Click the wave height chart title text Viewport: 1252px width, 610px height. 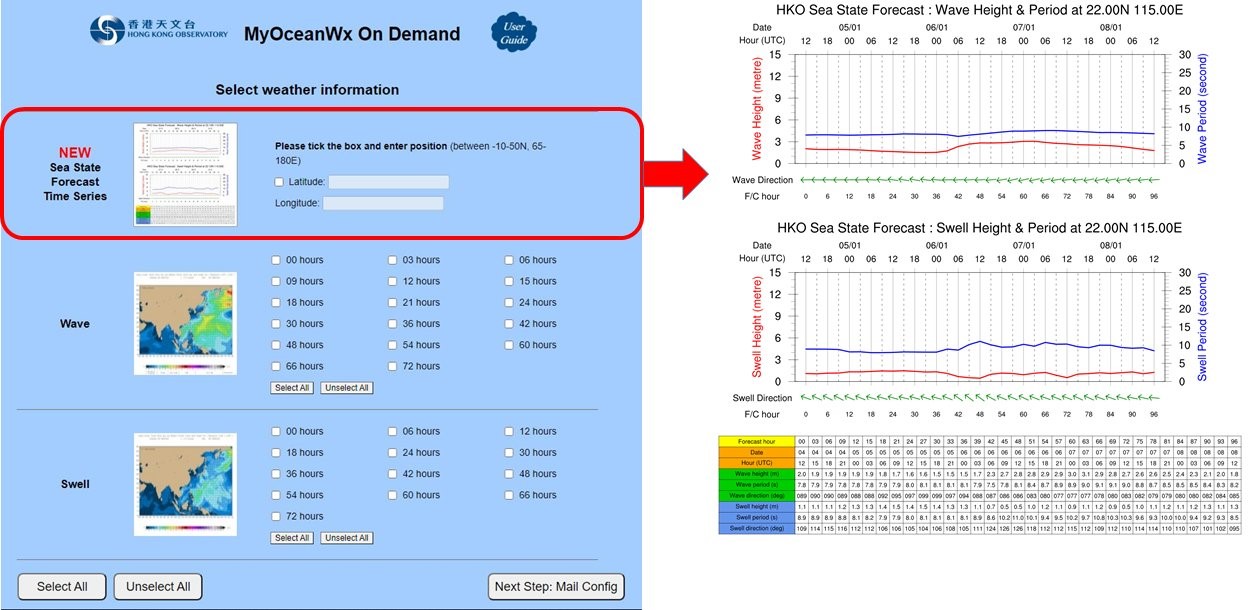[x=979, y=10]
